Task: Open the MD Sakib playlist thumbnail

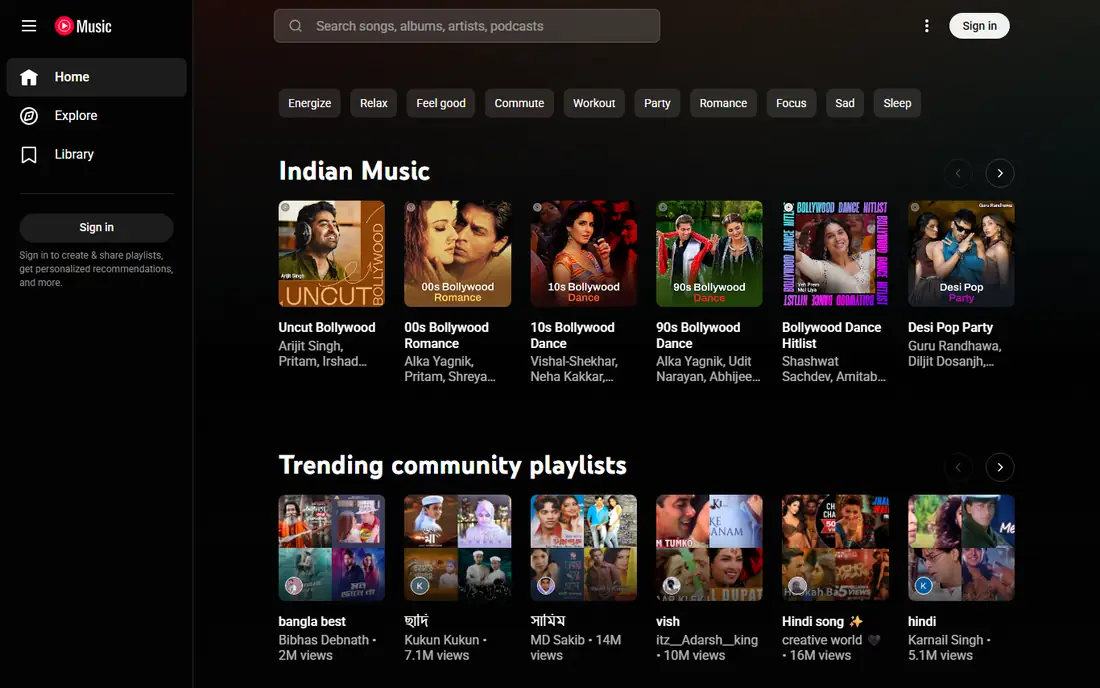Action: [x=583, y=548]
